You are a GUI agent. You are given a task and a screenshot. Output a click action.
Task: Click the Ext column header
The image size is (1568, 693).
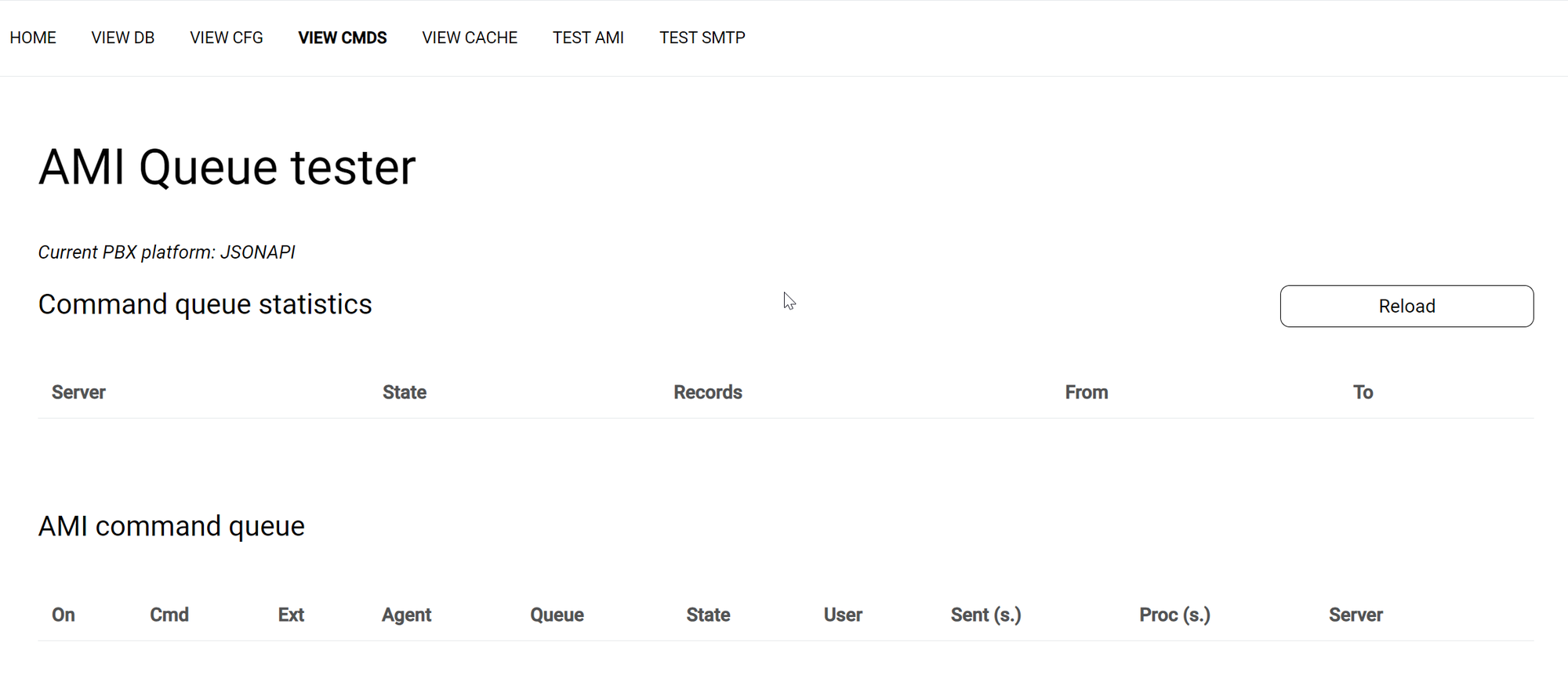click(x=291, y=615)
